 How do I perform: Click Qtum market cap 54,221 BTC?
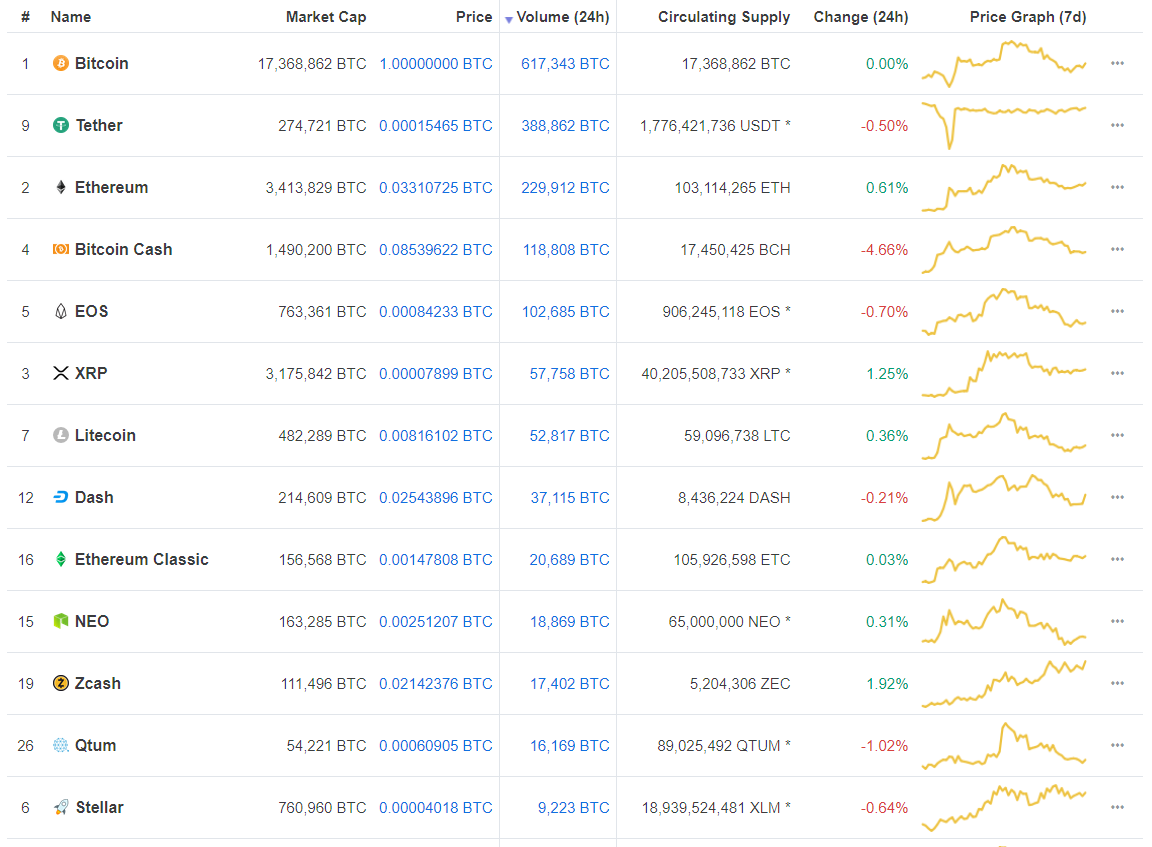[326, 746]
